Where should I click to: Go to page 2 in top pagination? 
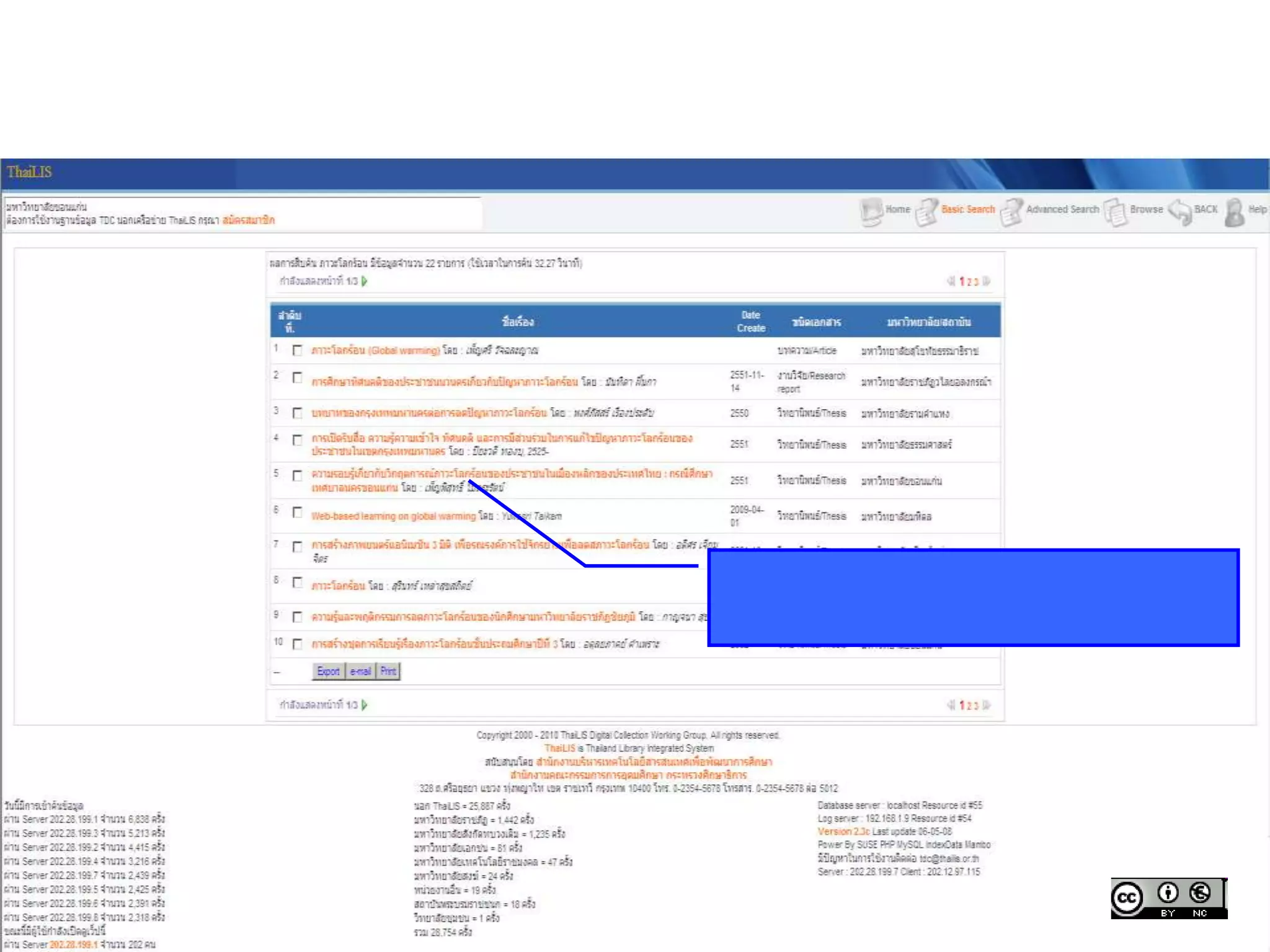point(969,282)
